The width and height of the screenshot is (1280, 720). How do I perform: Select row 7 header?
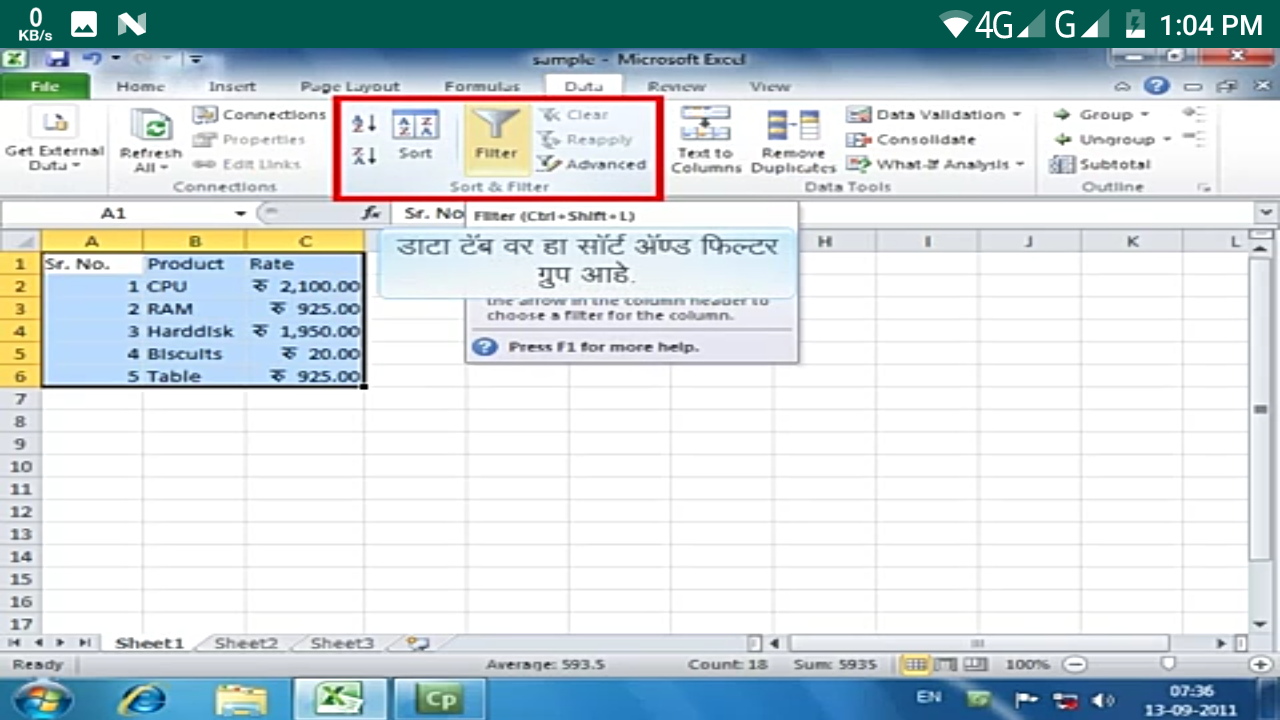pos(21,399)
